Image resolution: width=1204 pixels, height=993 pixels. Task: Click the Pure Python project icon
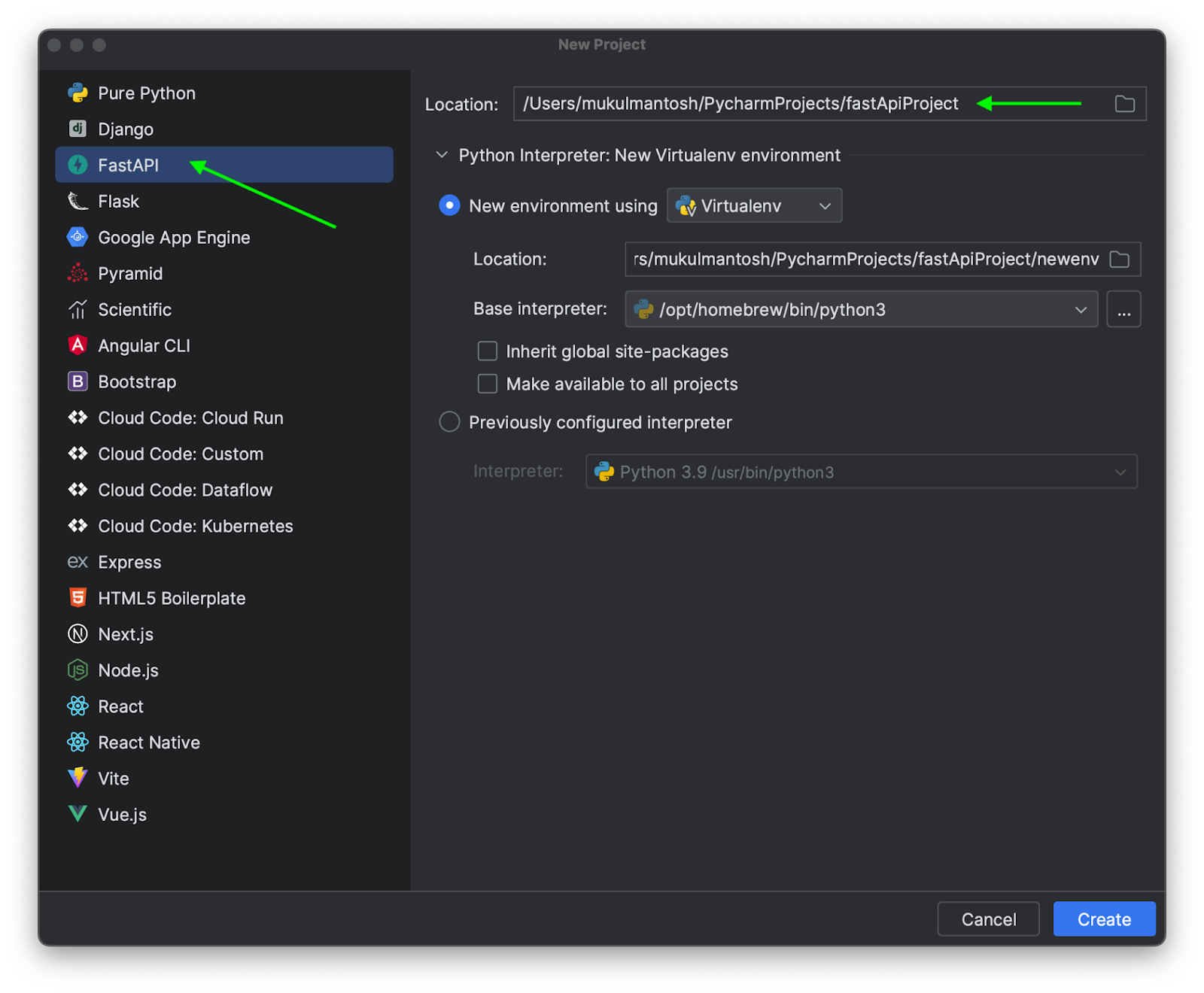click(78, 93)
